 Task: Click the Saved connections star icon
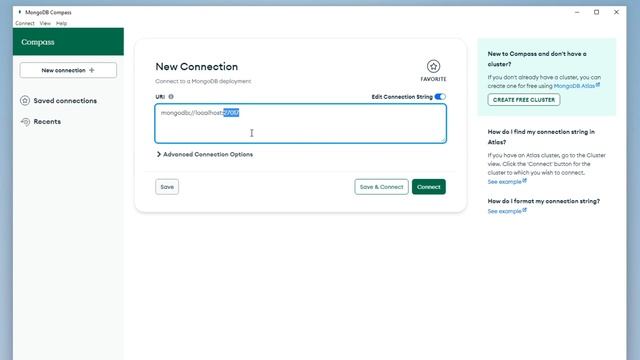(x=25, y=100)
